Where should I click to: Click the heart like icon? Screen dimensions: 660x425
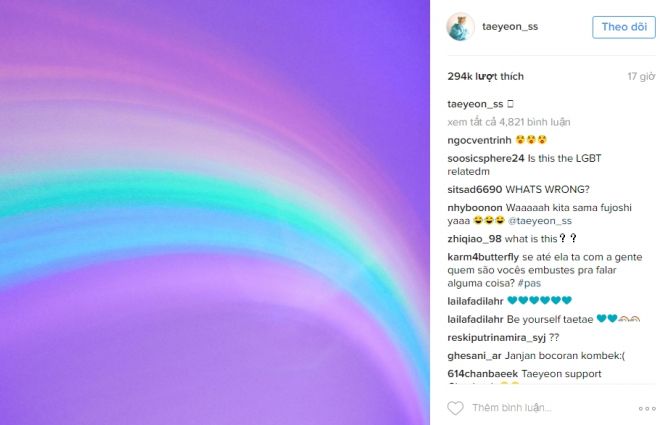coord(455,408)
